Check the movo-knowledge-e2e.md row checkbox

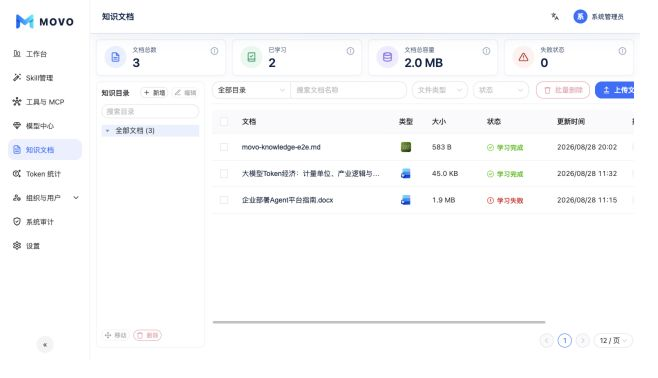pos(224,147)
